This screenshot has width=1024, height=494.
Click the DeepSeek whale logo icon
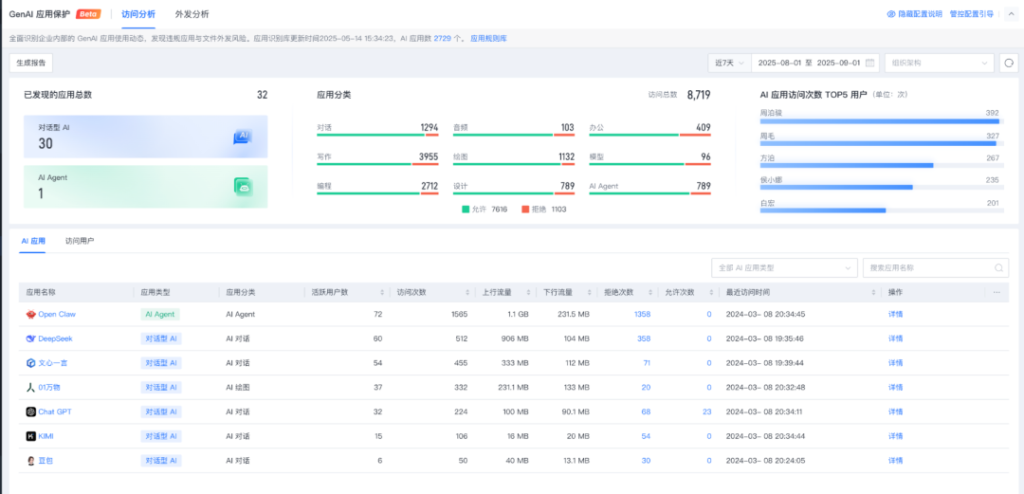click(31, 339)
